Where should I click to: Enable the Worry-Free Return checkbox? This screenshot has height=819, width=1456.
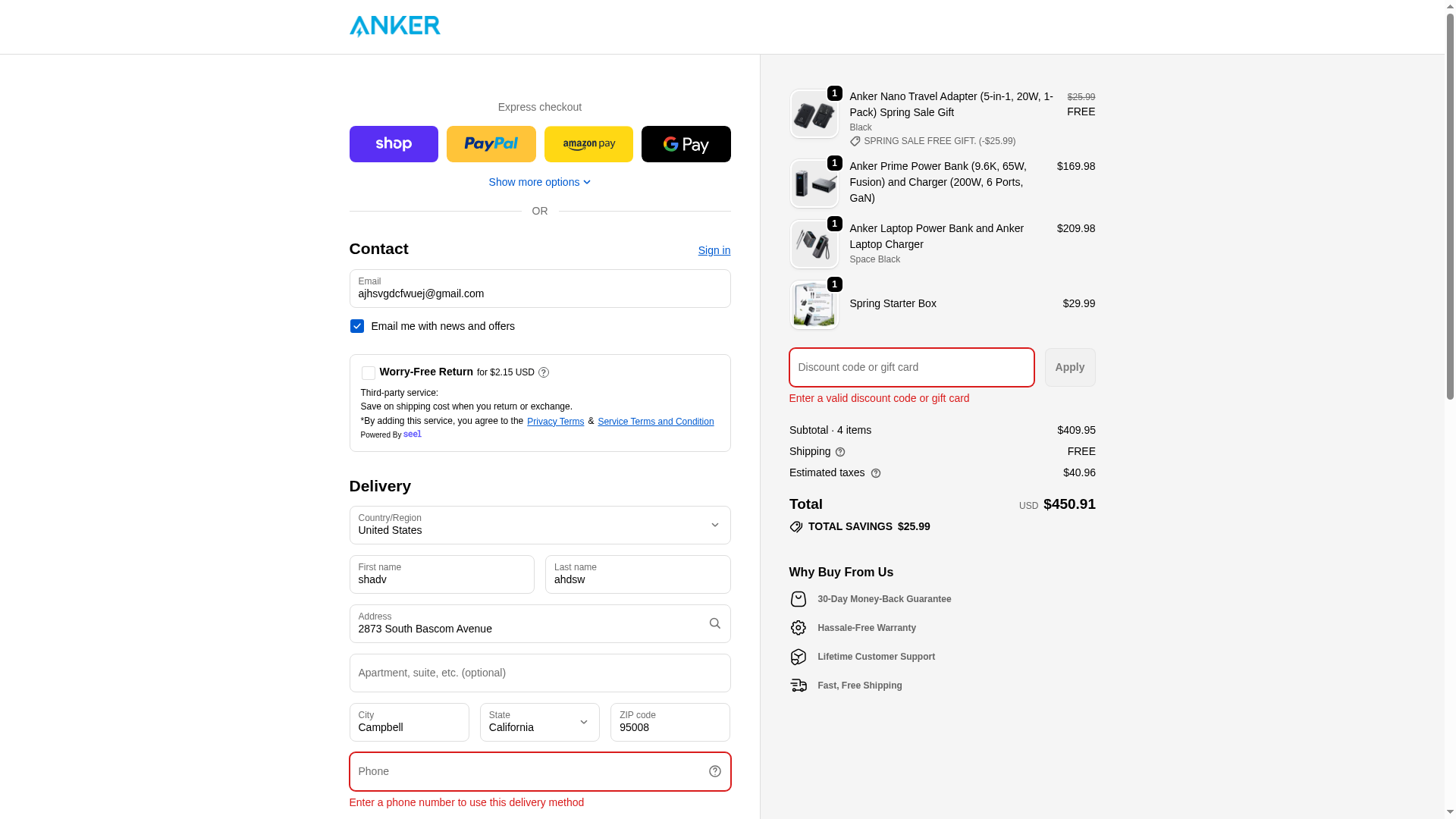click(368, 373)
